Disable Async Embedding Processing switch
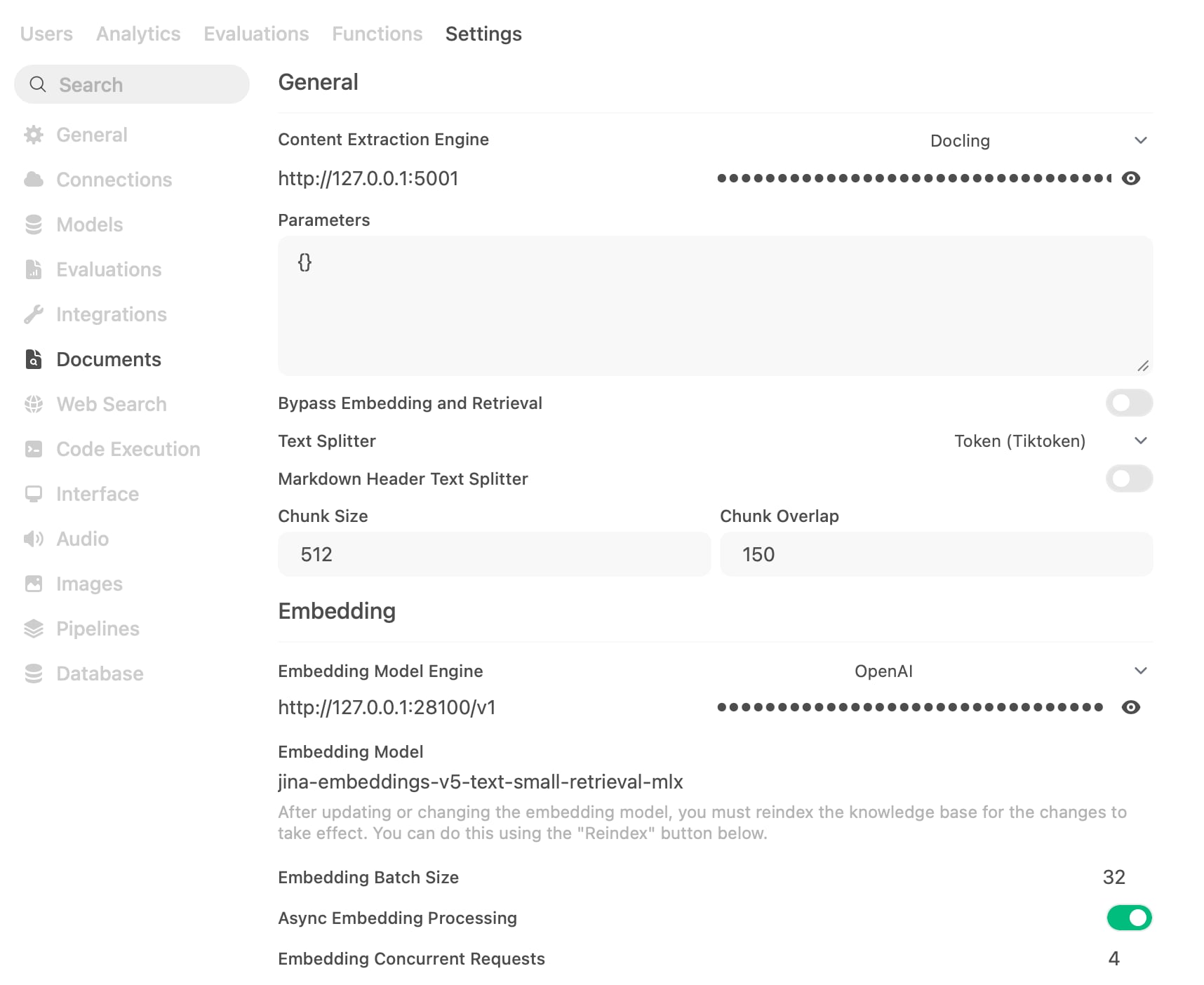 (x=1128, y=918)
